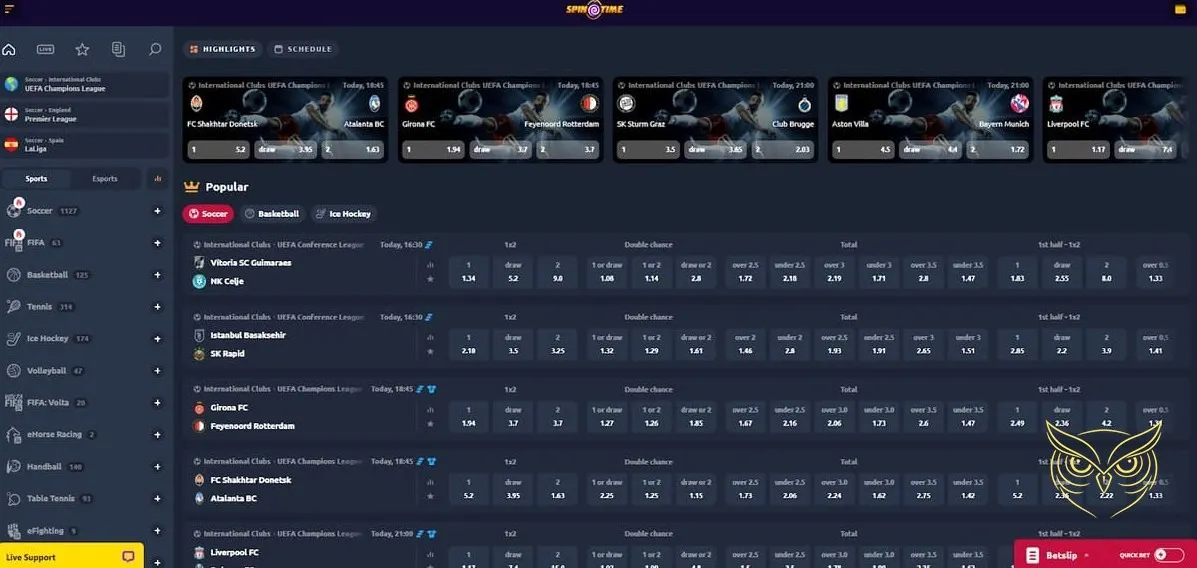Image resolution: width=1197 pixels, height=568 pixels.
Task: Pick draw 3.7 on Girona highlight card
Action: [501, 150]
